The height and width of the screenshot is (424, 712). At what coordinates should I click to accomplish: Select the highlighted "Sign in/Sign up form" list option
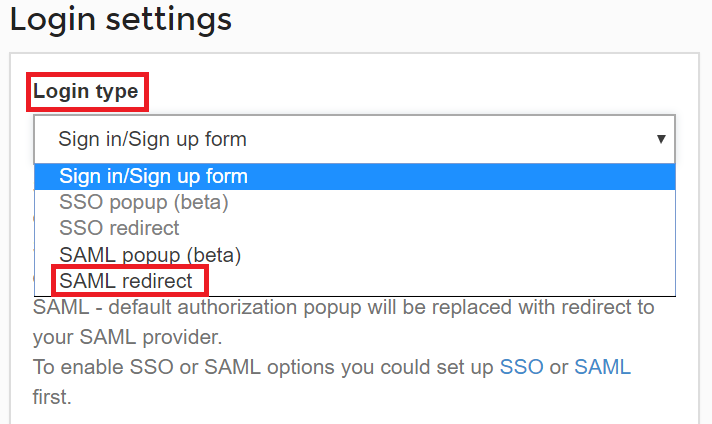(153, 177)
